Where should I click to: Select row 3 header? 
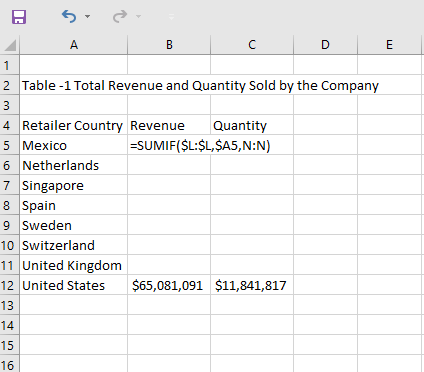[9, 105]
